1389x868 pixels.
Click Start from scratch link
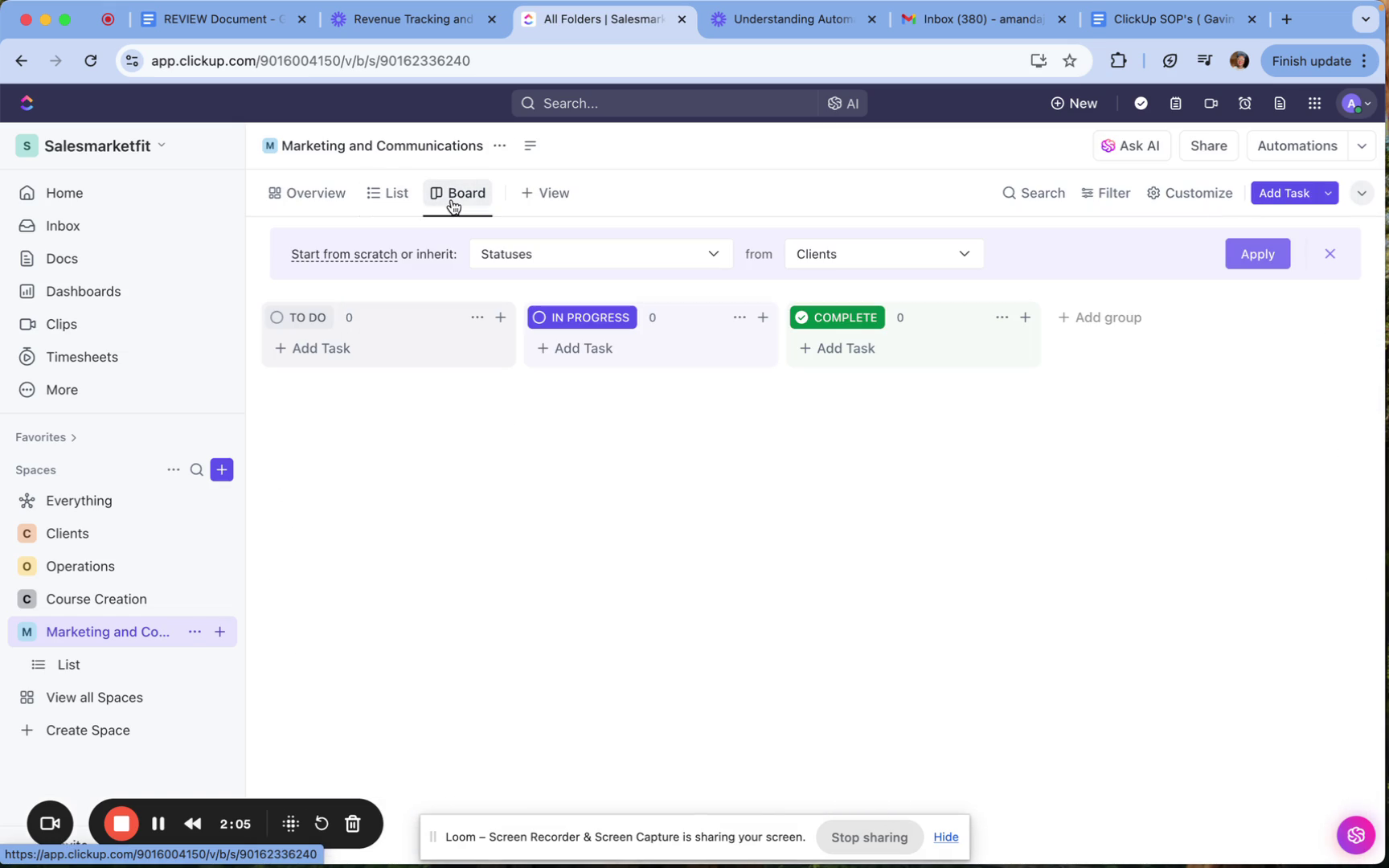point(344,254)
